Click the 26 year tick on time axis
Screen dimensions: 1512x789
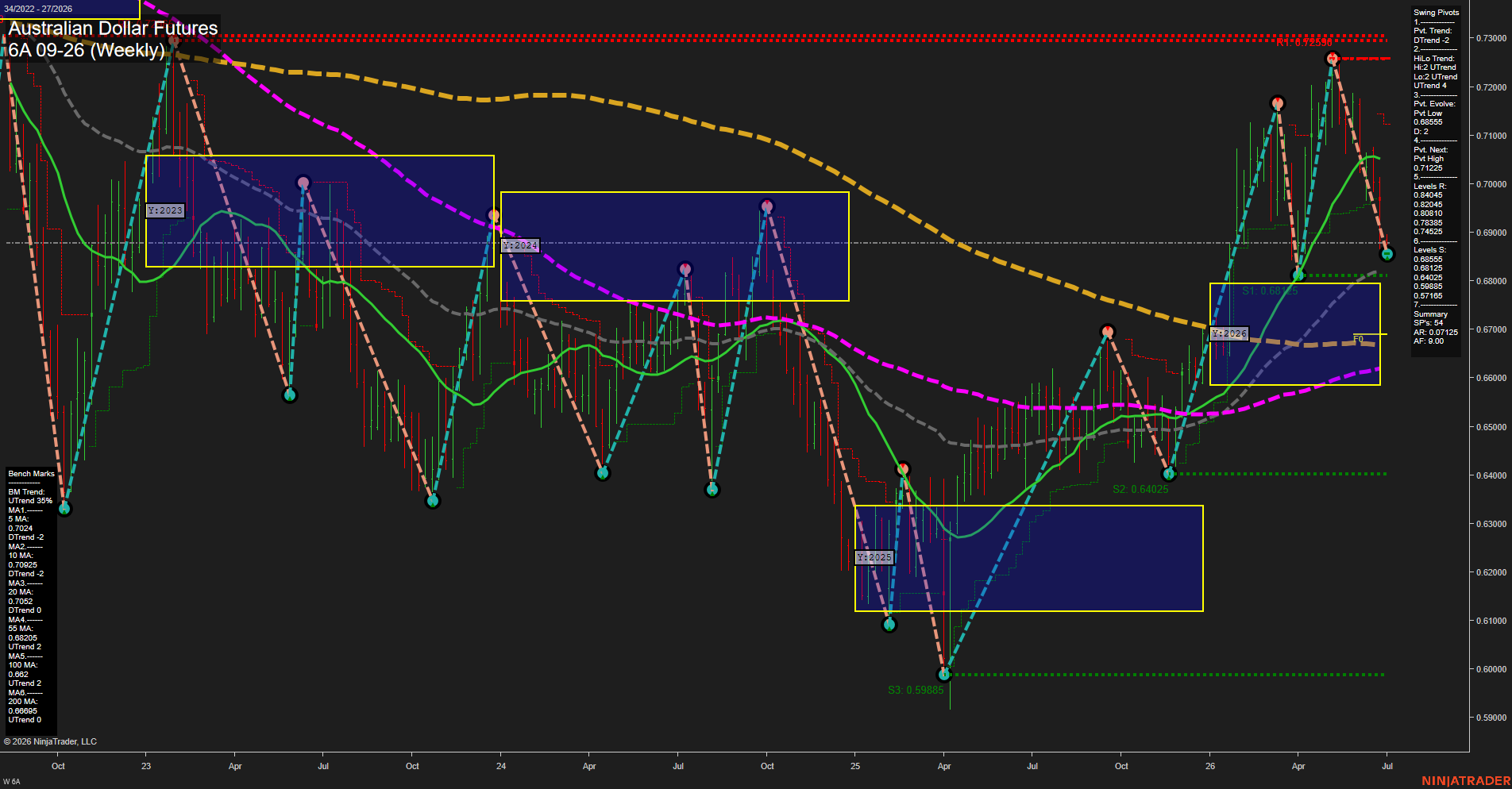[x=1210, y=766]
